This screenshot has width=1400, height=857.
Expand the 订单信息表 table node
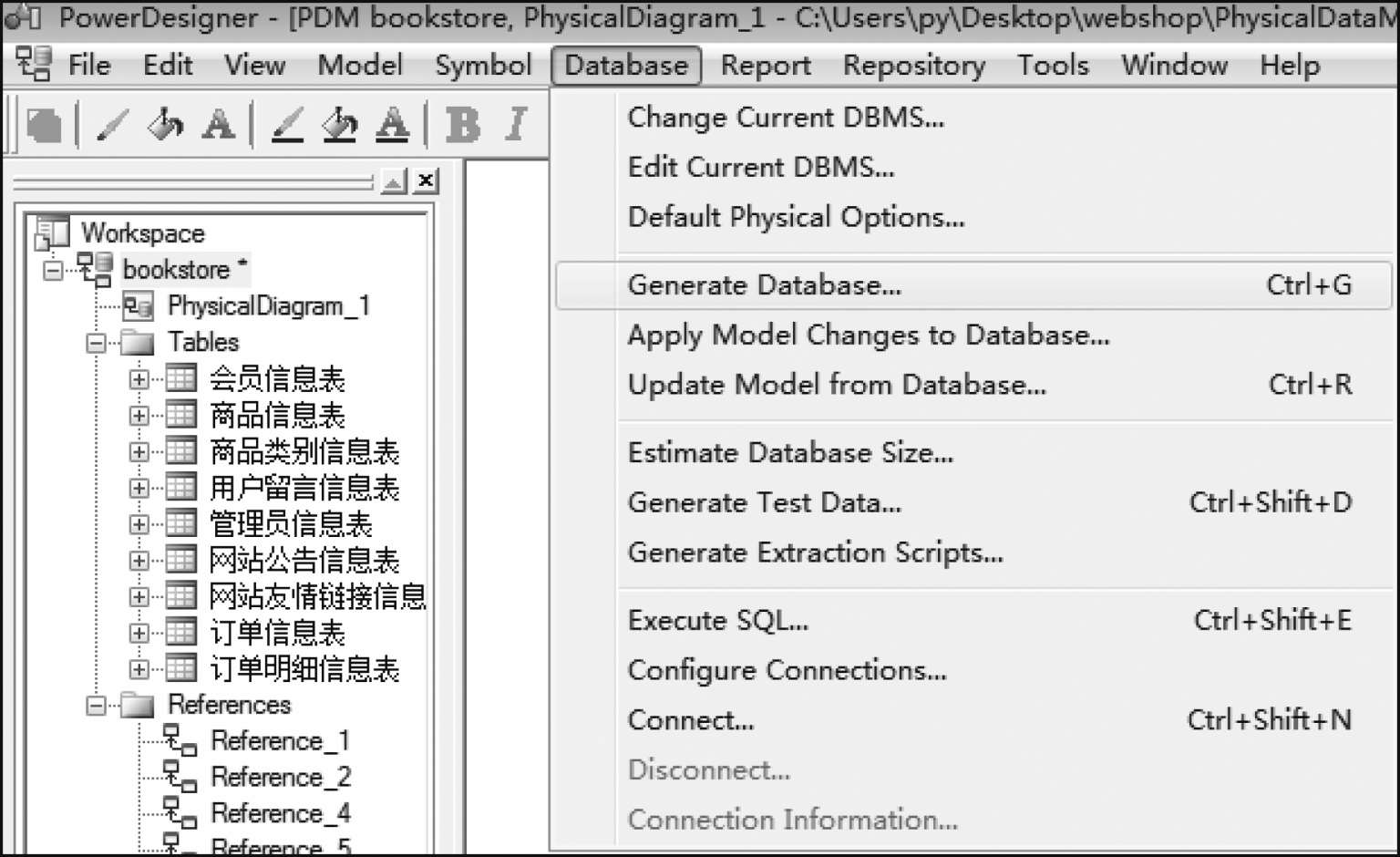(139, 634)
